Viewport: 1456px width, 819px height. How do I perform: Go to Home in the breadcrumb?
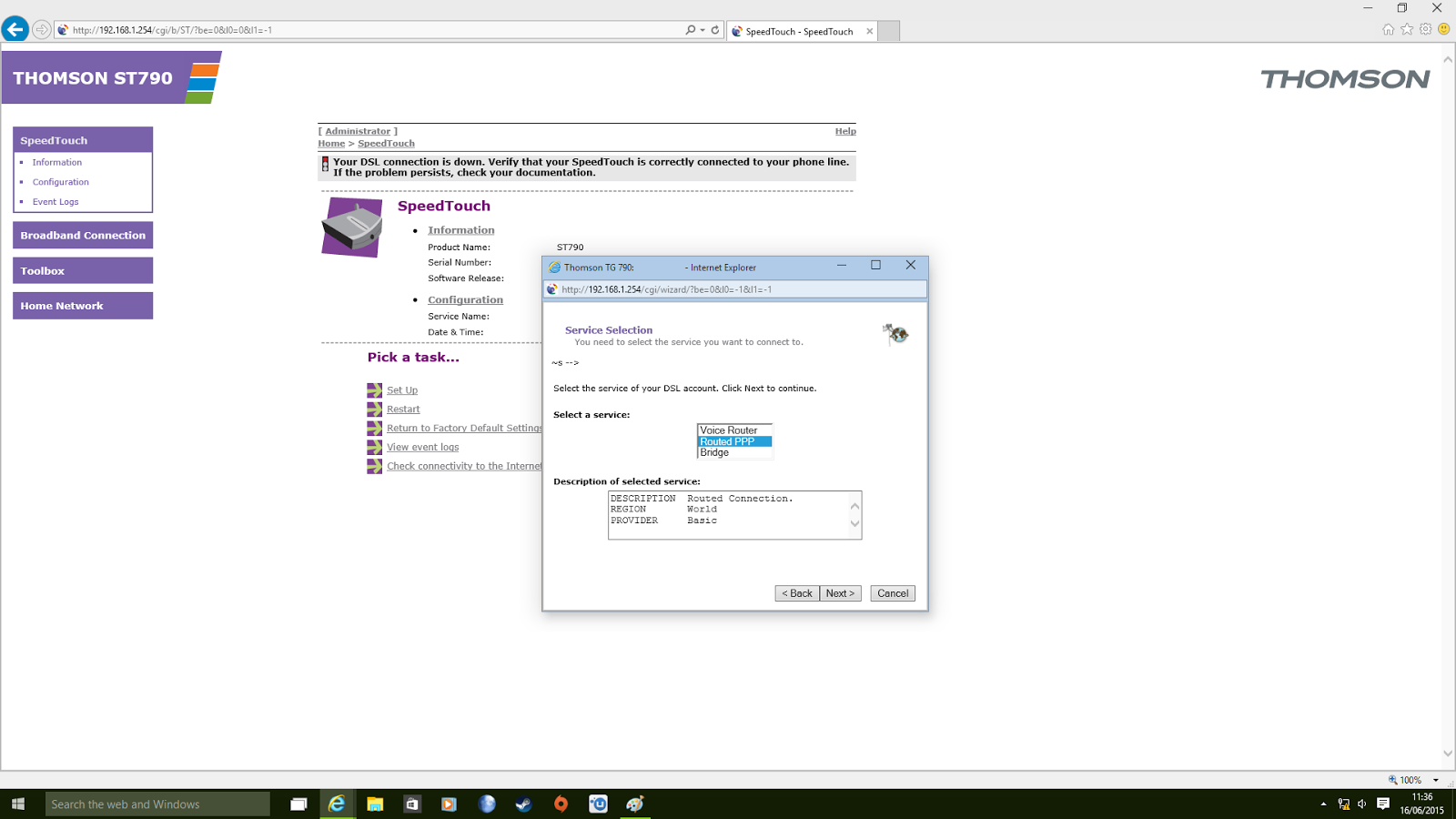[x=331, y=144]
